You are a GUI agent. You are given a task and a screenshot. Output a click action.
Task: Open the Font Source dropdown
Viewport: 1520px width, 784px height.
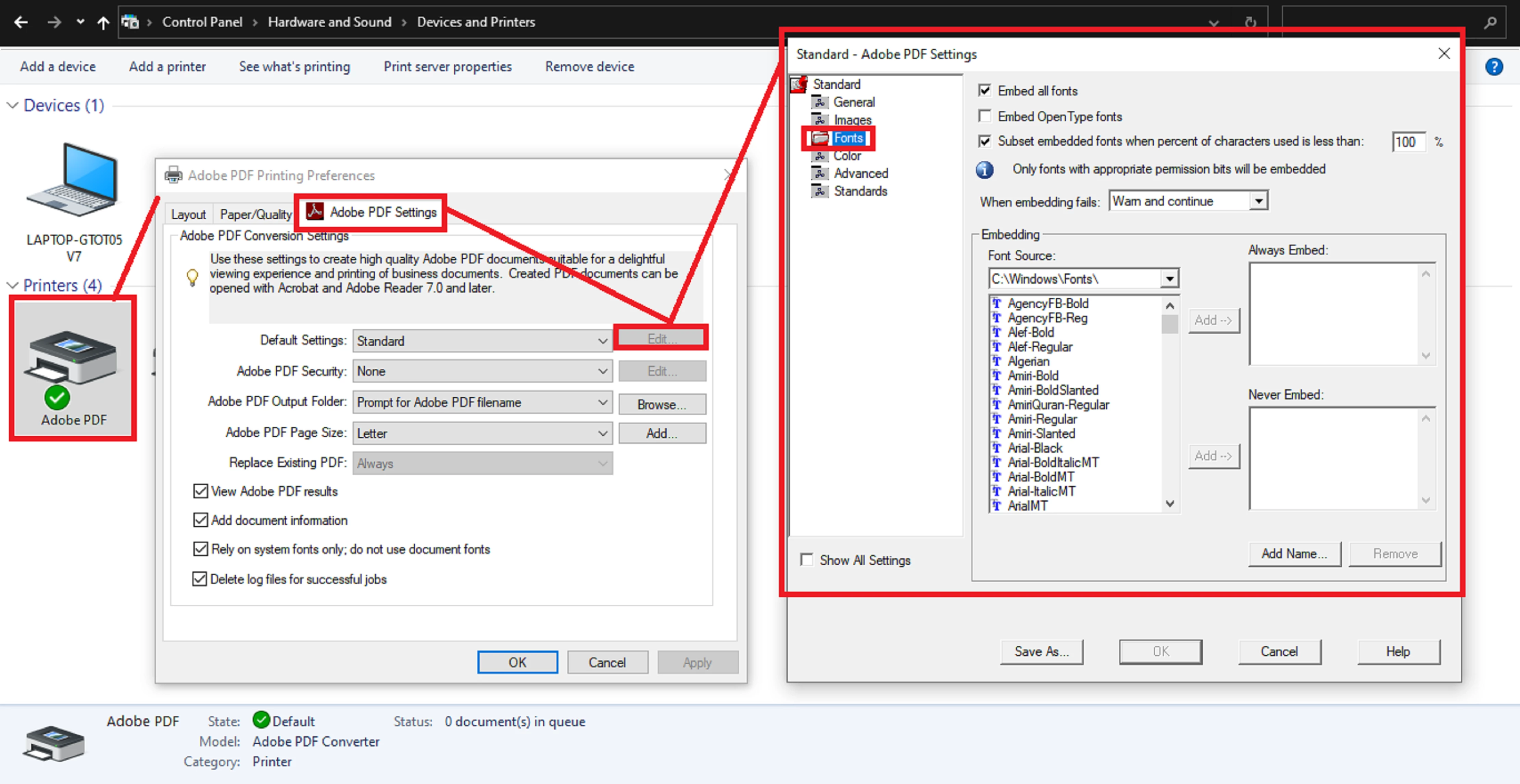[1169, 279]
